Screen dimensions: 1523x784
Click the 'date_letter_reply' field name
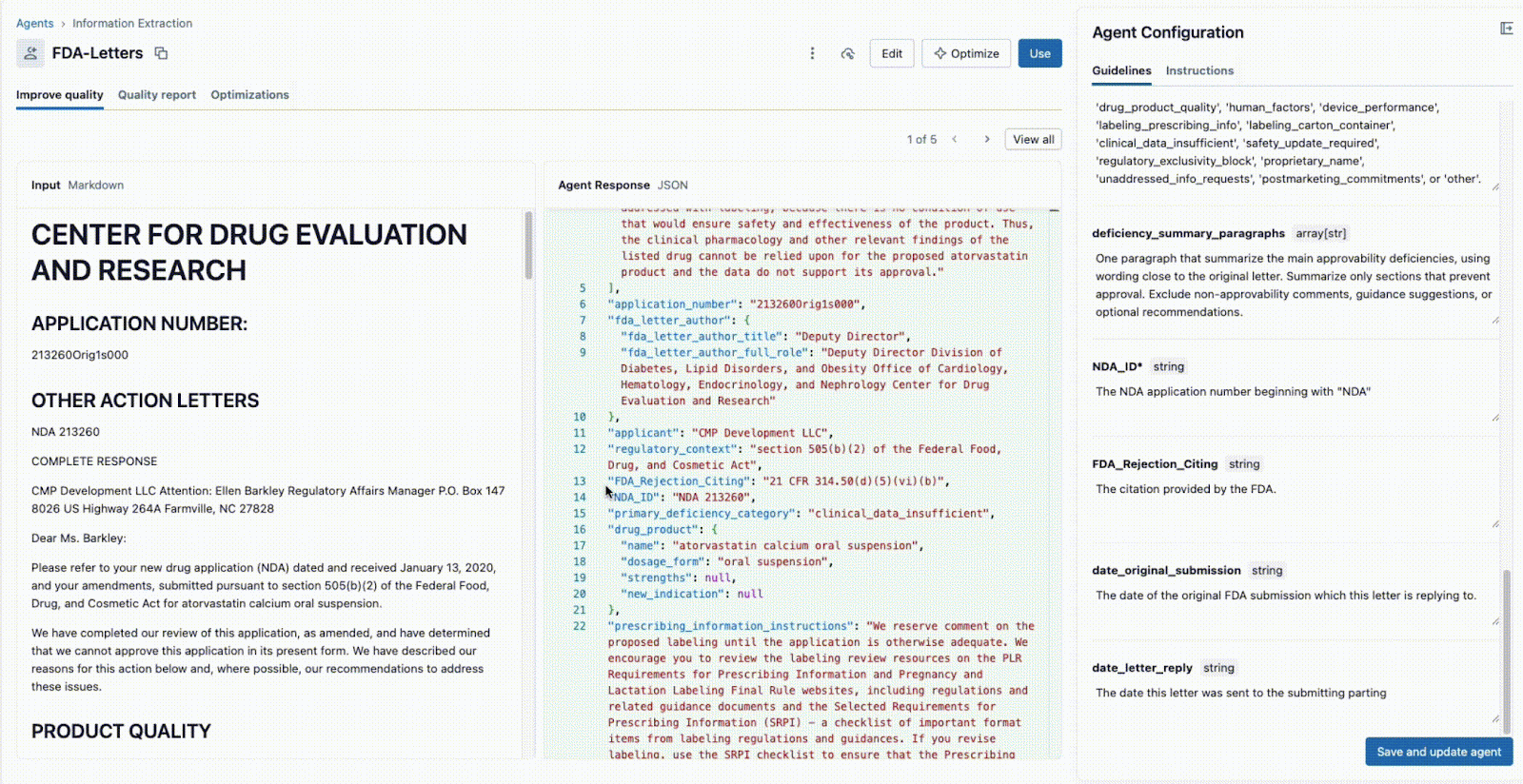(x=1142, y=668)
